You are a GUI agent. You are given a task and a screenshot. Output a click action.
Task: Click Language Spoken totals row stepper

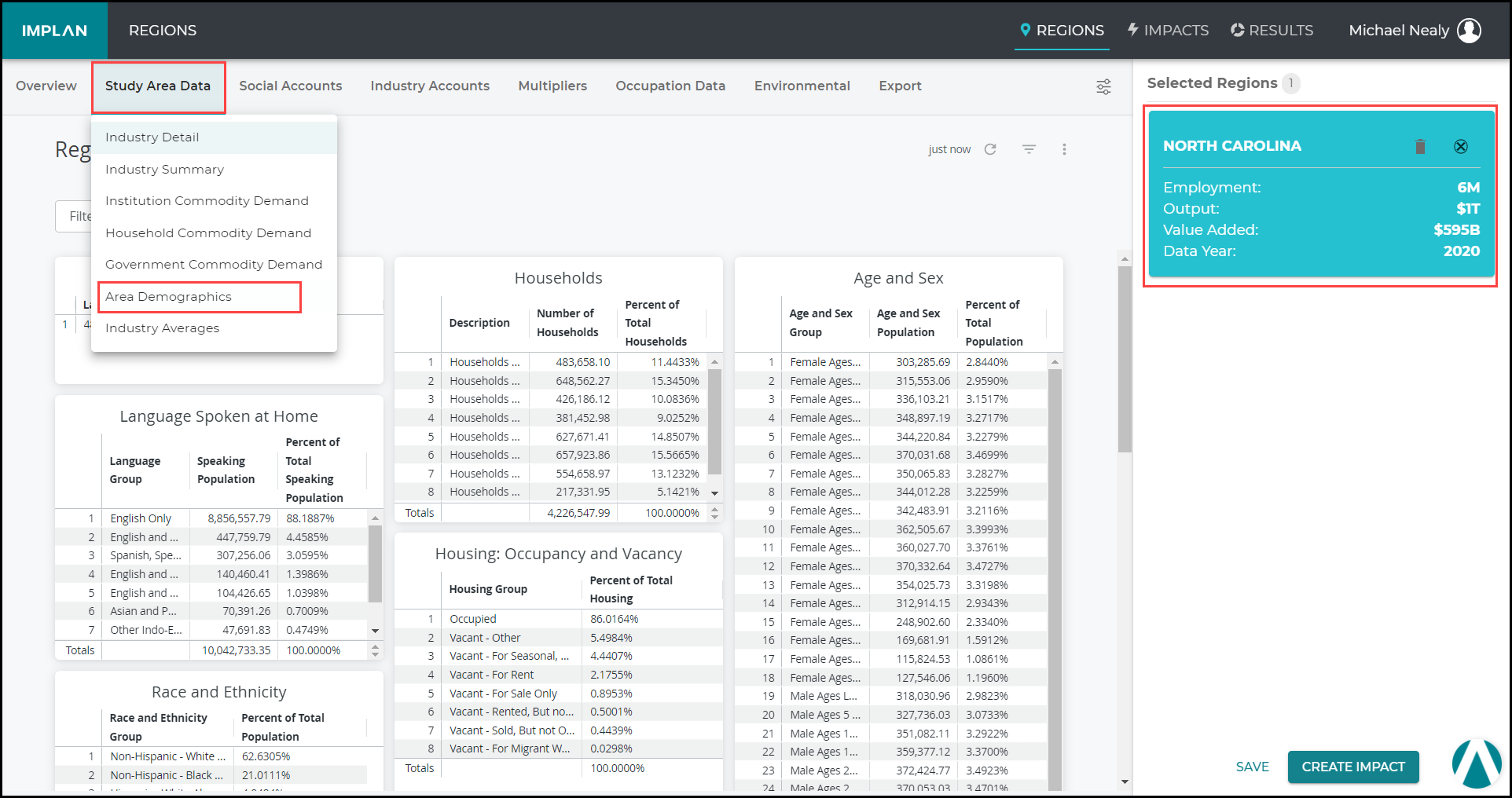click(375, 650)
